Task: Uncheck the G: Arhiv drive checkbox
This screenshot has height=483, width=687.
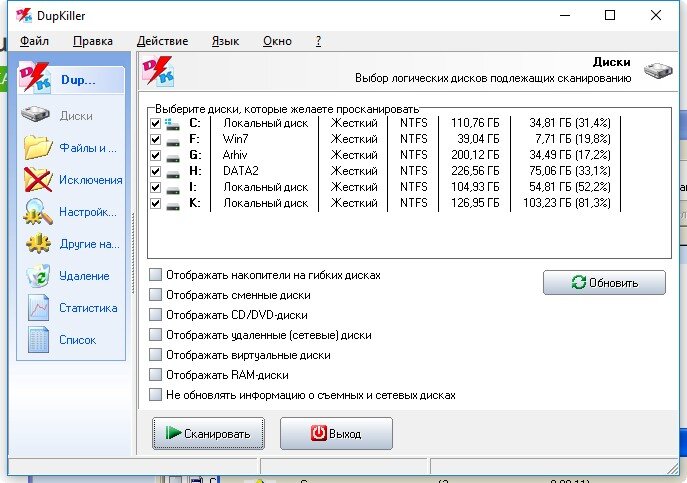Action: pos(155,156)
